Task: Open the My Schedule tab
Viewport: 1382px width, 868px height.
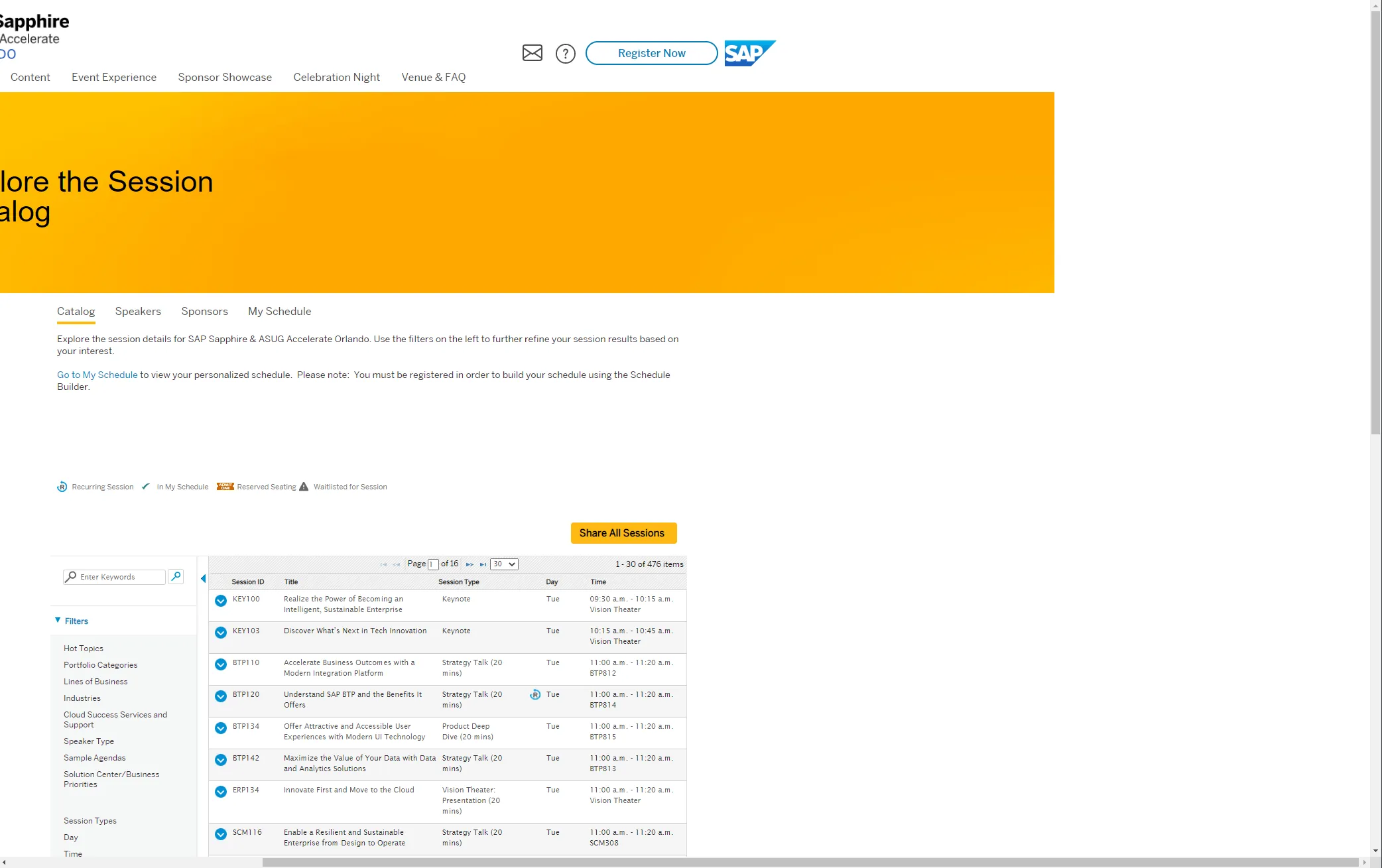Action: point(279,312)
